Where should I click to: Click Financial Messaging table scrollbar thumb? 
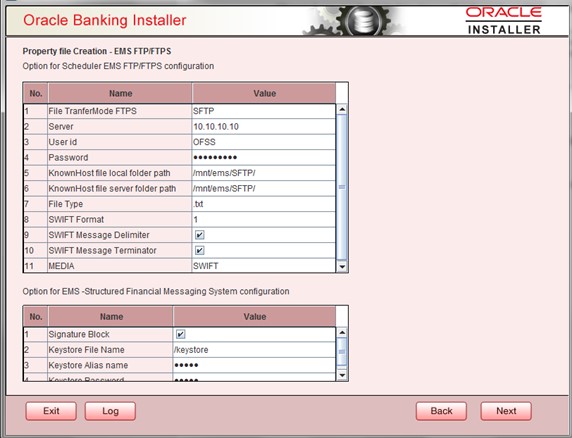[342, 352]
